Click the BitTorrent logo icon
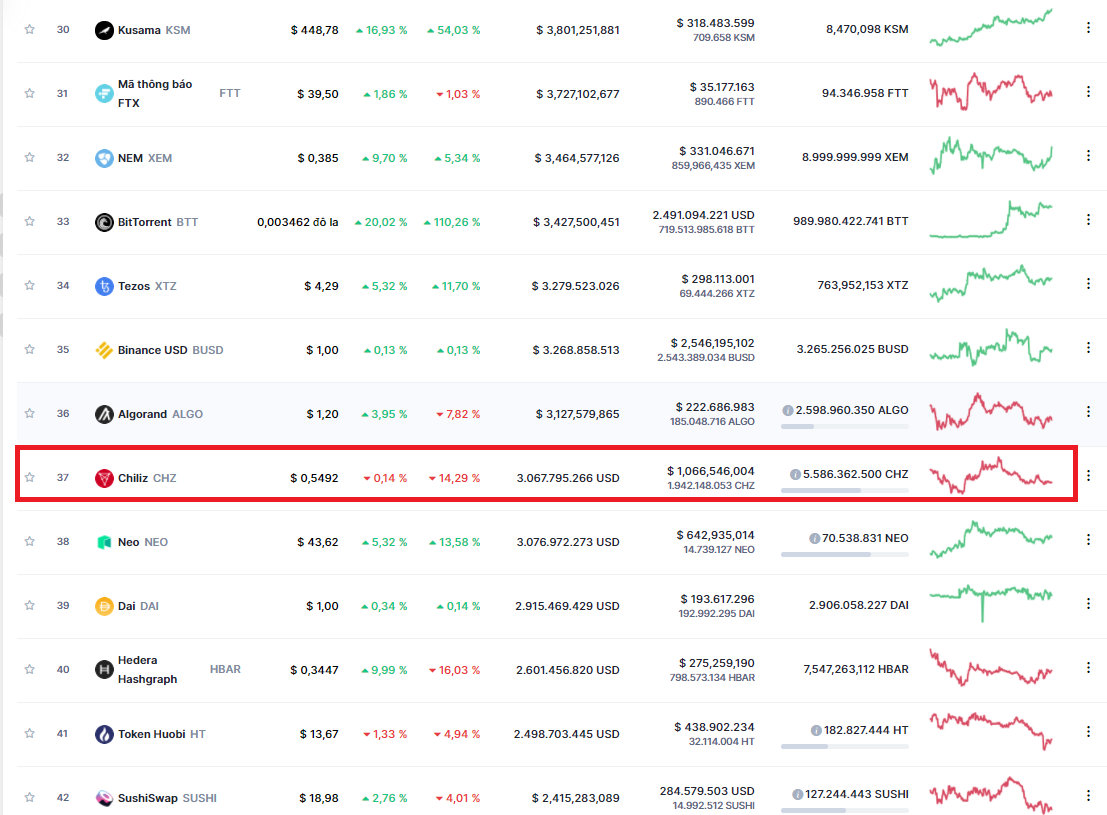Viewport: 1107px width, 815px height. pos(104,222)
